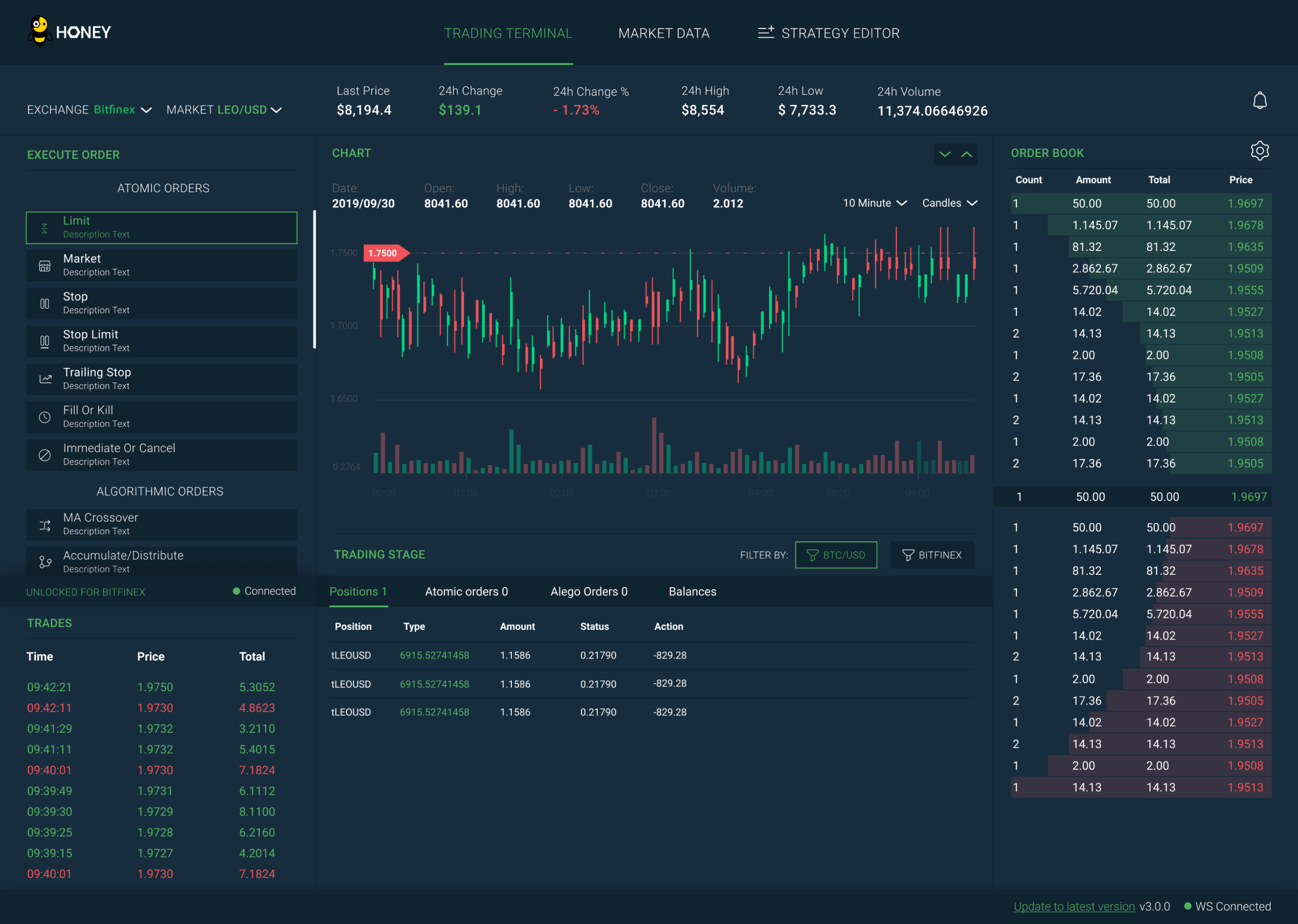Click the Update to latest version link
The width and height of the screenshot is (1298, 924).
click(x=1065, y=908)
